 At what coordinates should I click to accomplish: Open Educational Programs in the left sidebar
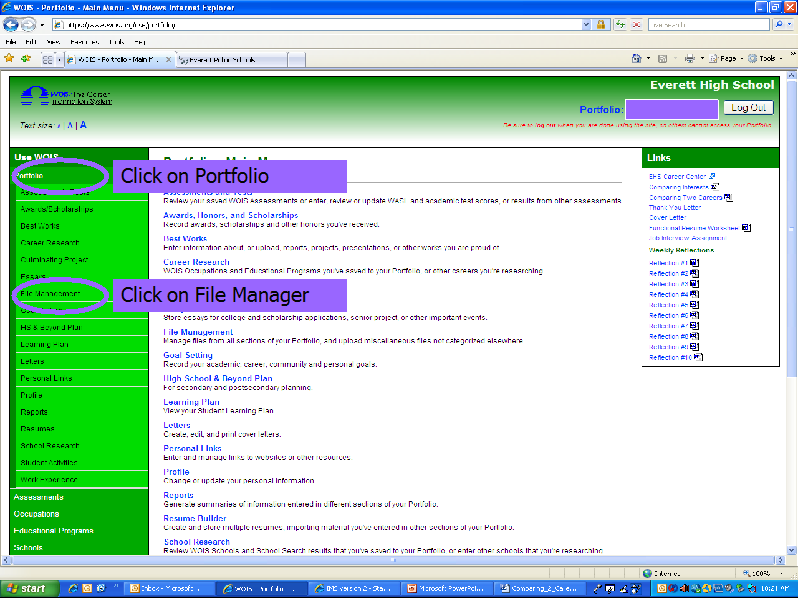point(54,531)
